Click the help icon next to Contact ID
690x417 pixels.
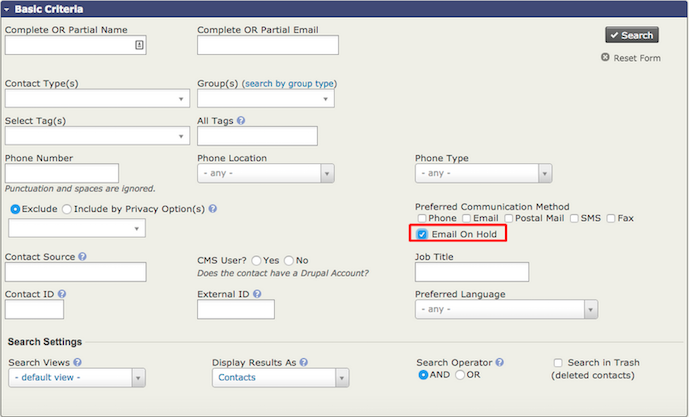[x=62, y=294]
